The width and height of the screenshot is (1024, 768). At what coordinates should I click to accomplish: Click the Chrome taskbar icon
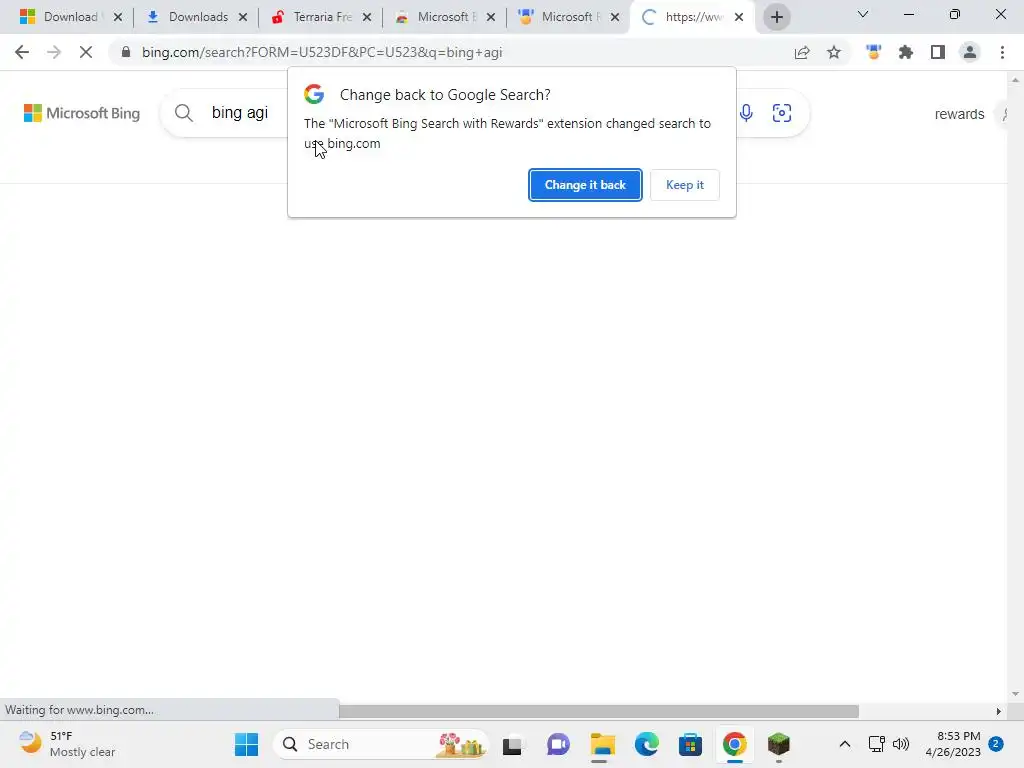click(x=735, y=744)
